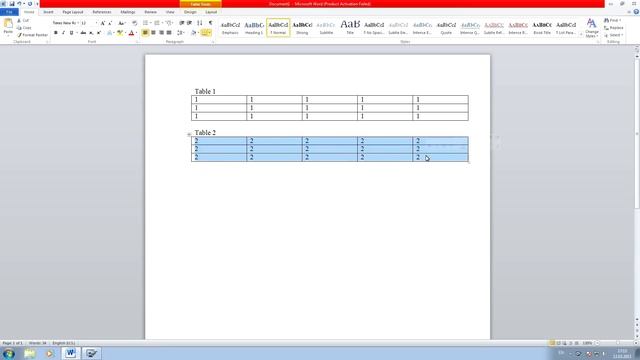The height and width of the screenshot is (360, 640).
Task: Apply the Quote style
Action: point(446,28)
